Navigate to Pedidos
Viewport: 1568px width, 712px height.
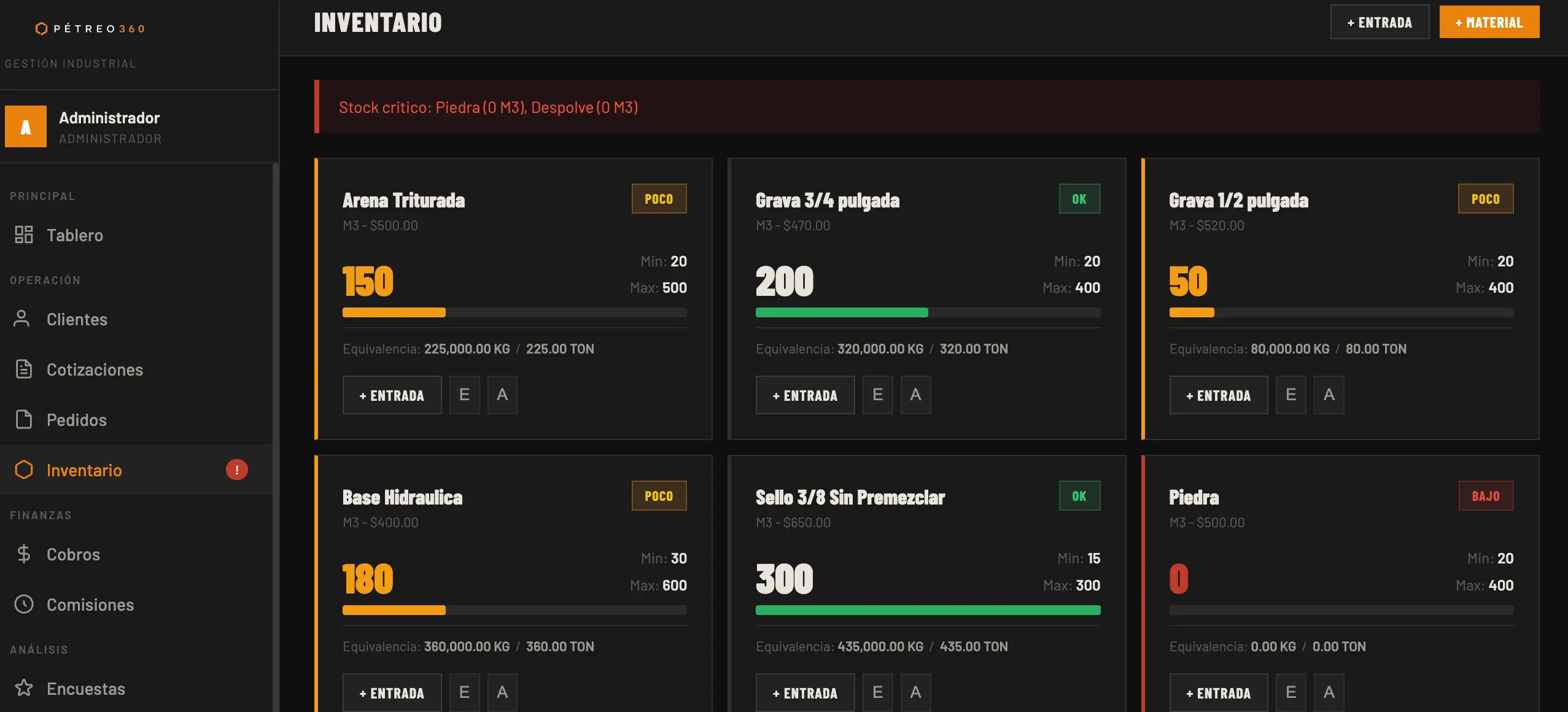coord(136,419)
